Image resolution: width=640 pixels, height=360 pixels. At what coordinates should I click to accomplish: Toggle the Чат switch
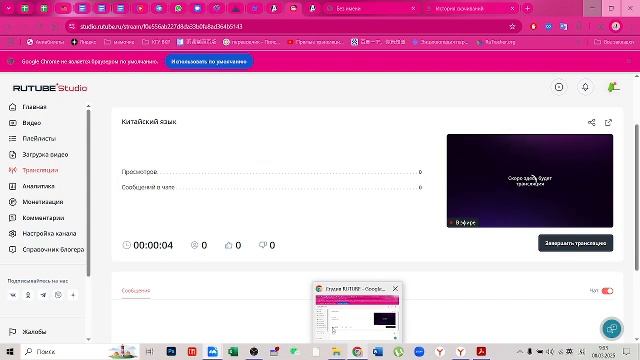(x=607, y=291)
